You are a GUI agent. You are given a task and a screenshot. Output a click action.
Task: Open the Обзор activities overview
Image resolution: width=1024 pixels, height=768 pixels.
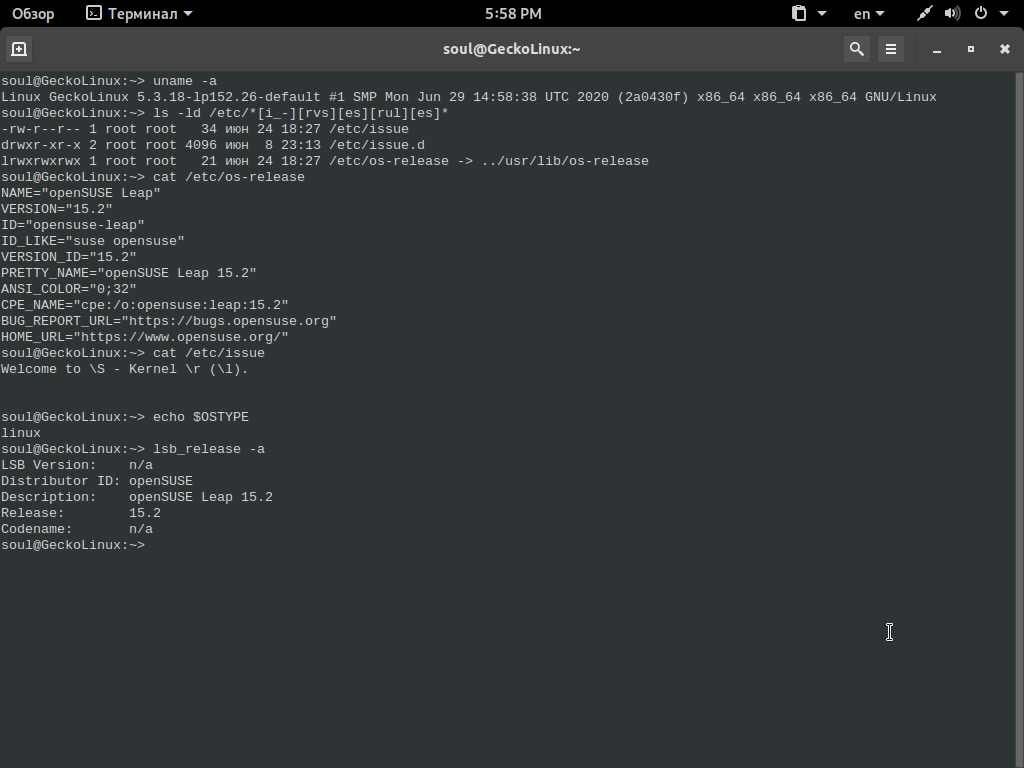pyautogui.click(x=33, y=14)
